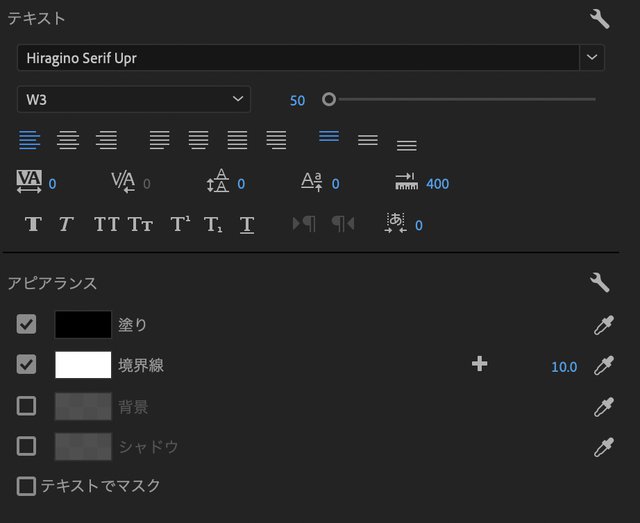Screen dimensions: 640x523
Task: Add another stroke with plus icon
Action: click(479, 365)
